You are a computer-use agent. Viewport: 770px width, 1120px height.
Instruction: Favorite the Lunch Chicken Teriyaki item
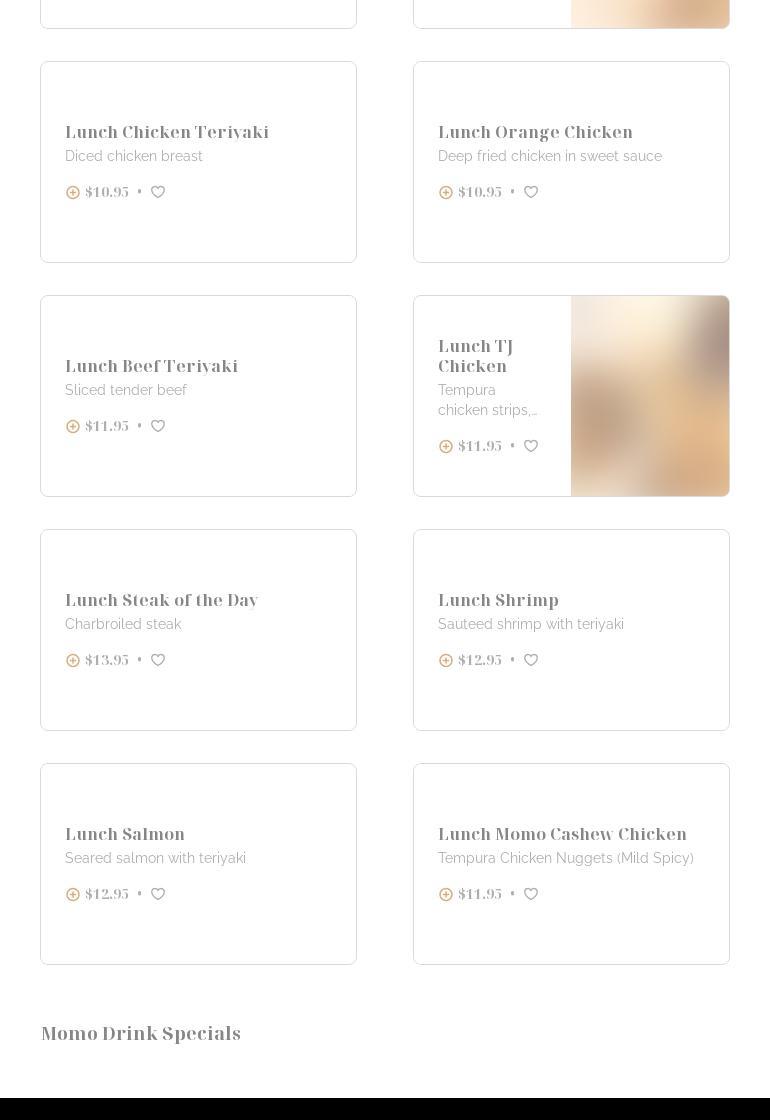click(158, 192)
